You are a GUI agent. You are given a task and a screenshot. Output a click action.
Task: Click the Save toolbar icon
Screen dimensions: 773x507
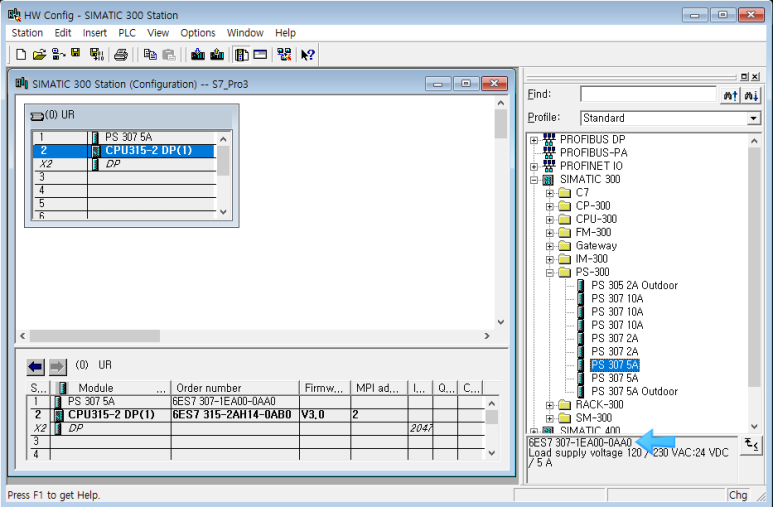(x=75, y=53)
